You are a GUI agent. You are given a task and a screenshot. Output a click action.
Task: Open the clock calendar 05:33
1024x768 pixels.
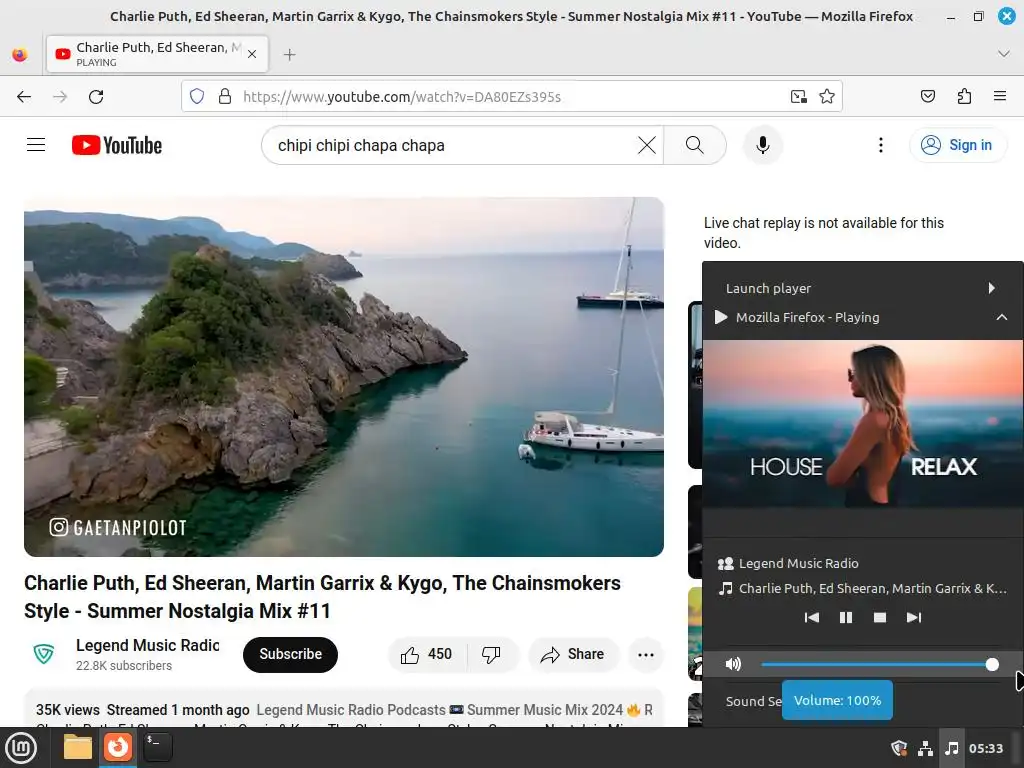point(986,748)
